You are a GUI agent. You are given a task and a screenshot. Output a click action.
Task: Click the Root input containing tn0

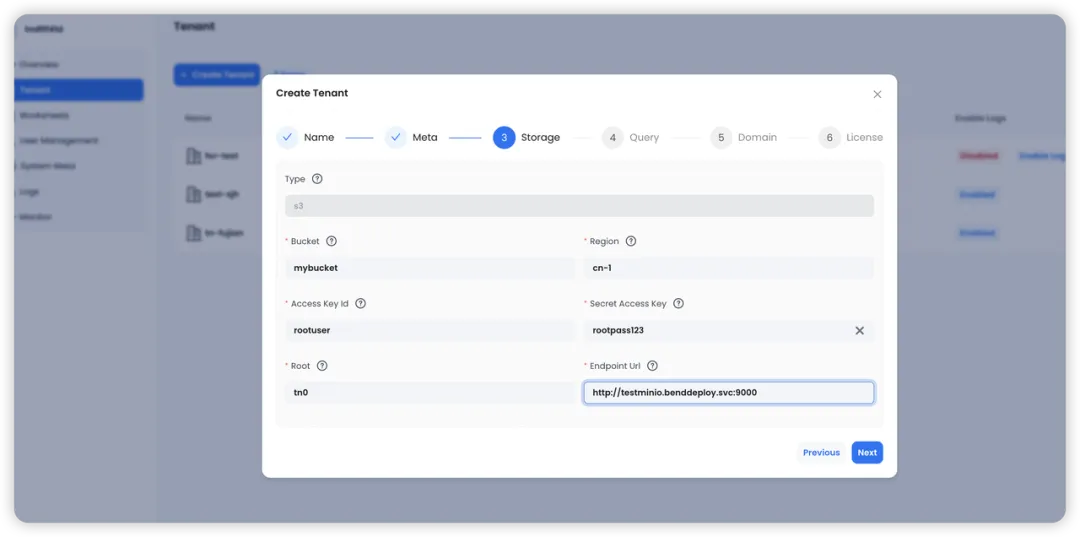(430, 393)
